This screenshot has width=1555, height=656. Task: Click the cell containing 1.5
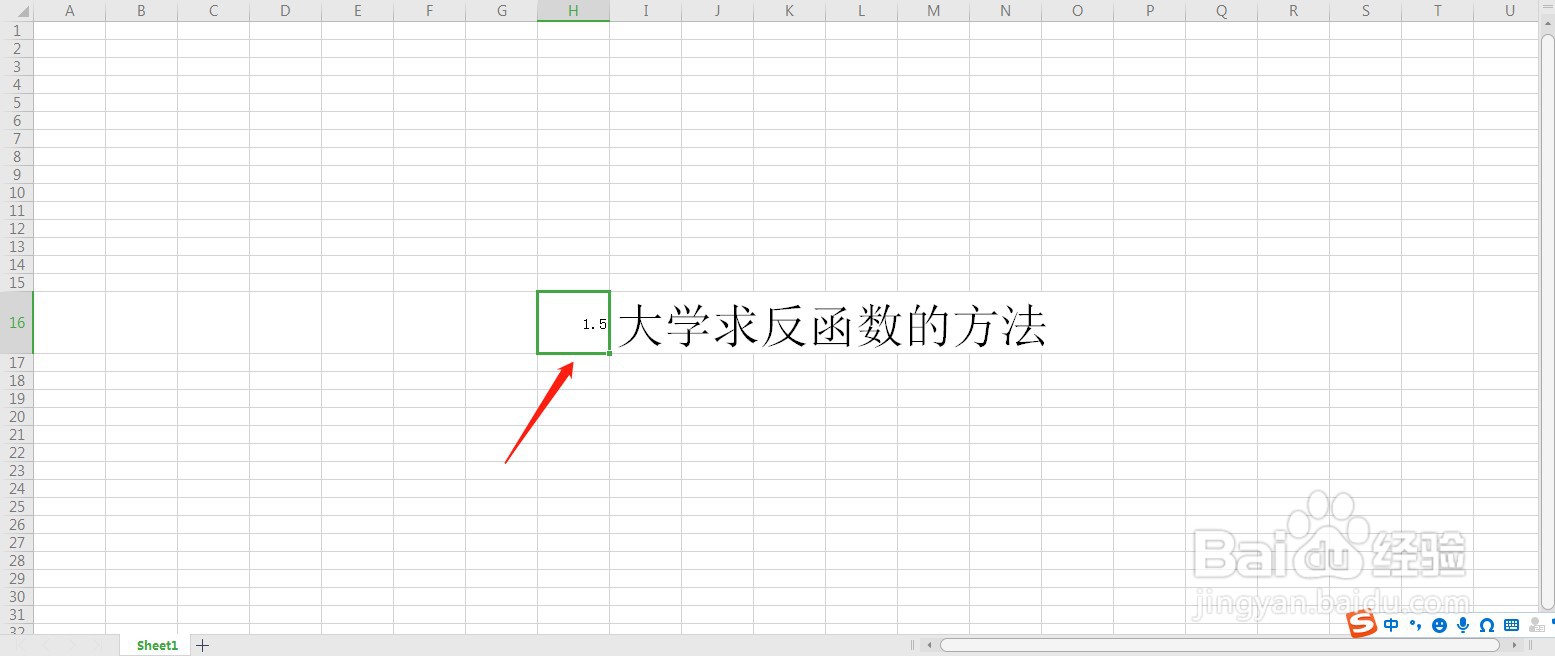pyautogui.click(x=573, y=322)
